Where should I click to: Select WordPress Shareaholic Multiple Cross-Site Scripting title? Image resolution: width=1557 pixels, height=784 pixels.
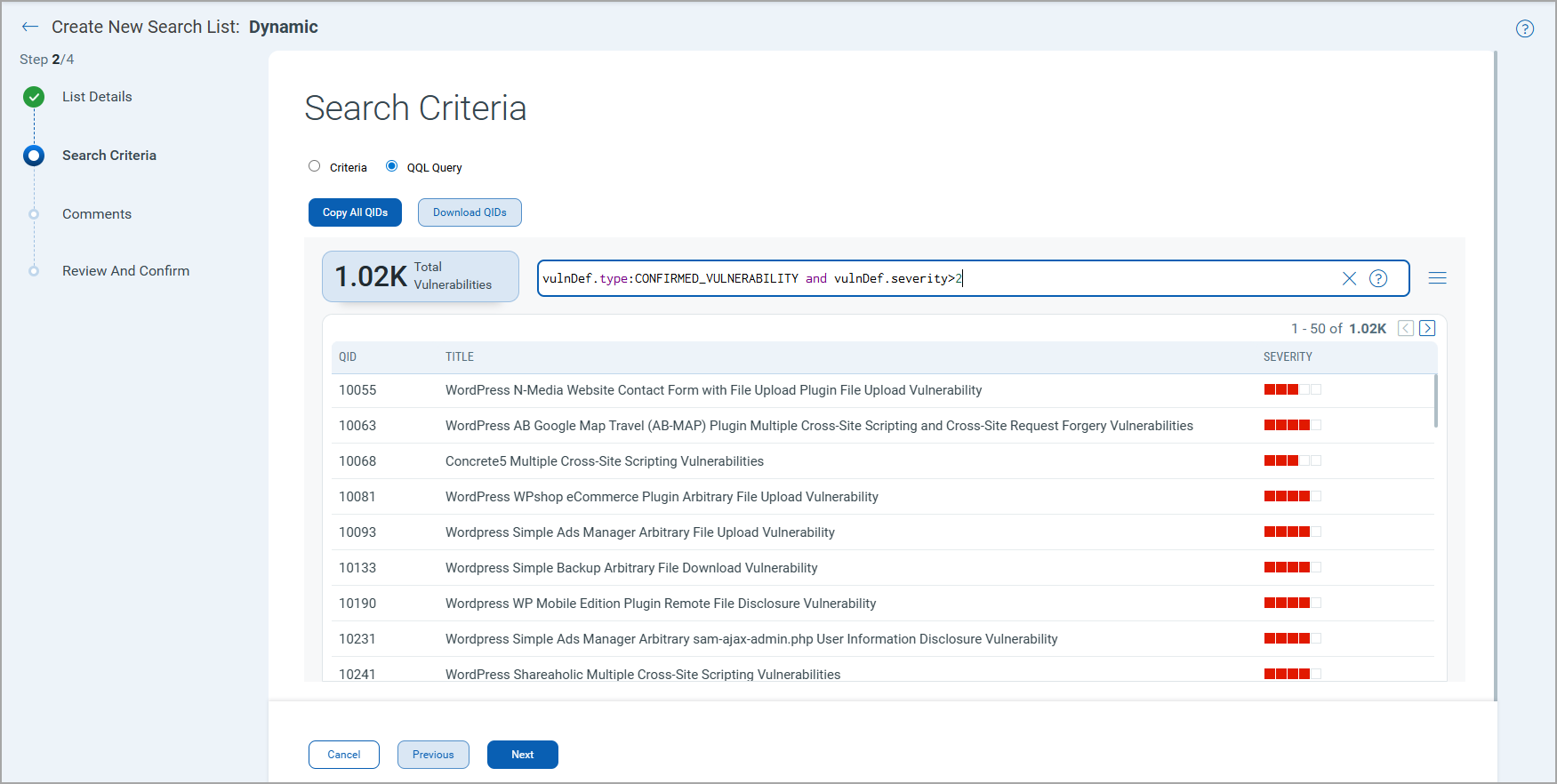[643, 674]
